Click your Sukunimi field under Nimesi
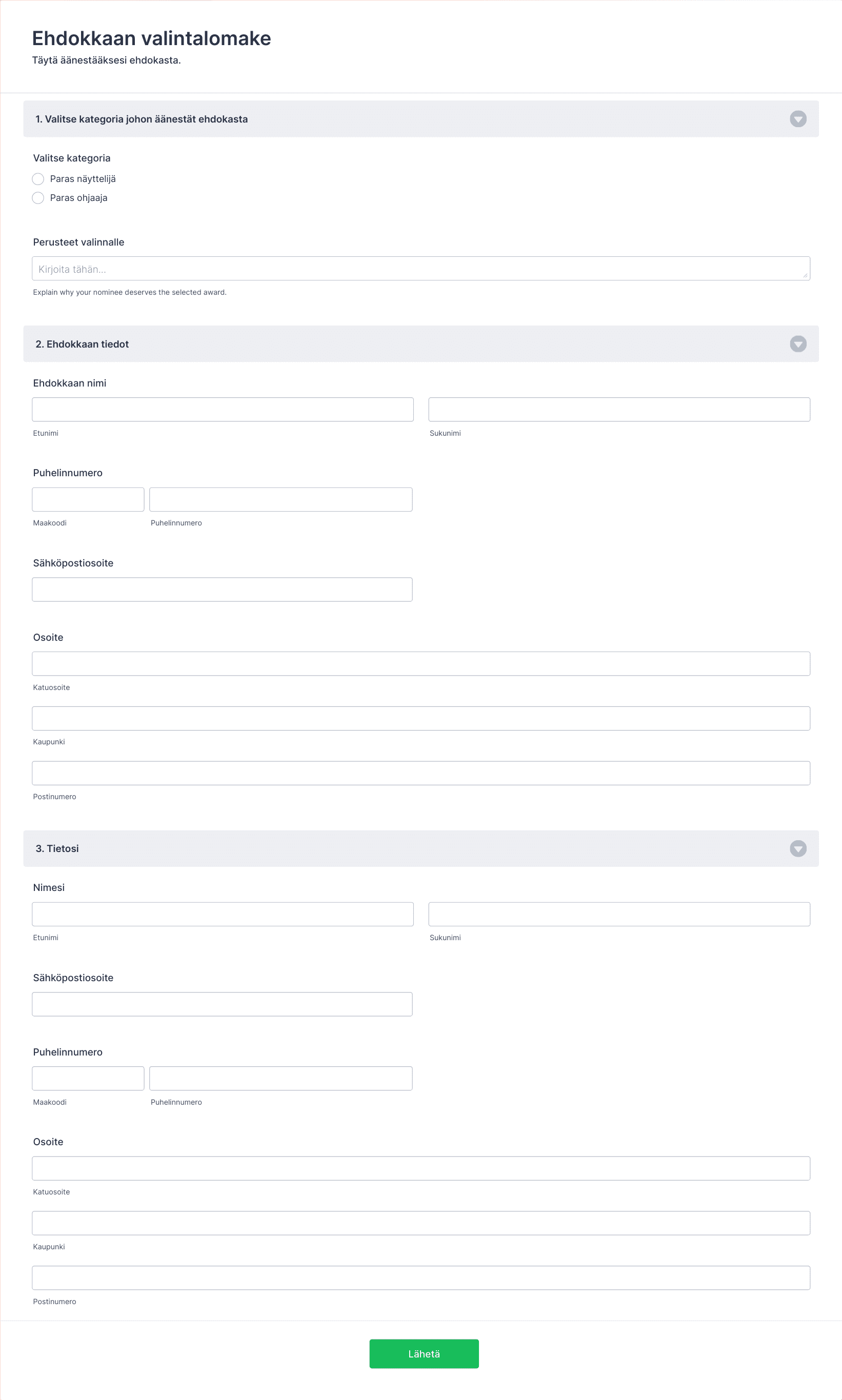842x1400 pixels. [x=619, y=914]
